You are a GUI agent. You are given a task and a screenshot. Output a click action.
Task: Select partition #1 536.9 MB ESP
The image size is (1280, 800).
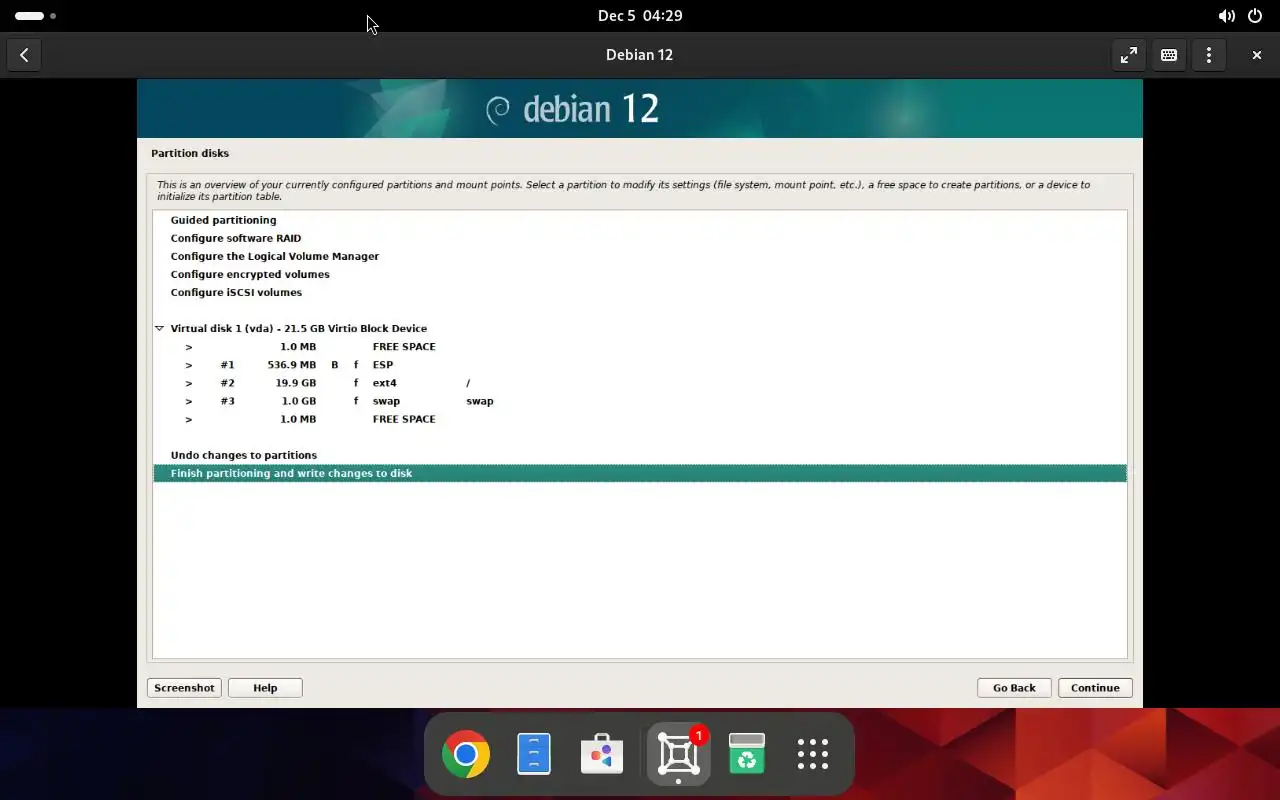[x=640, y=364]
